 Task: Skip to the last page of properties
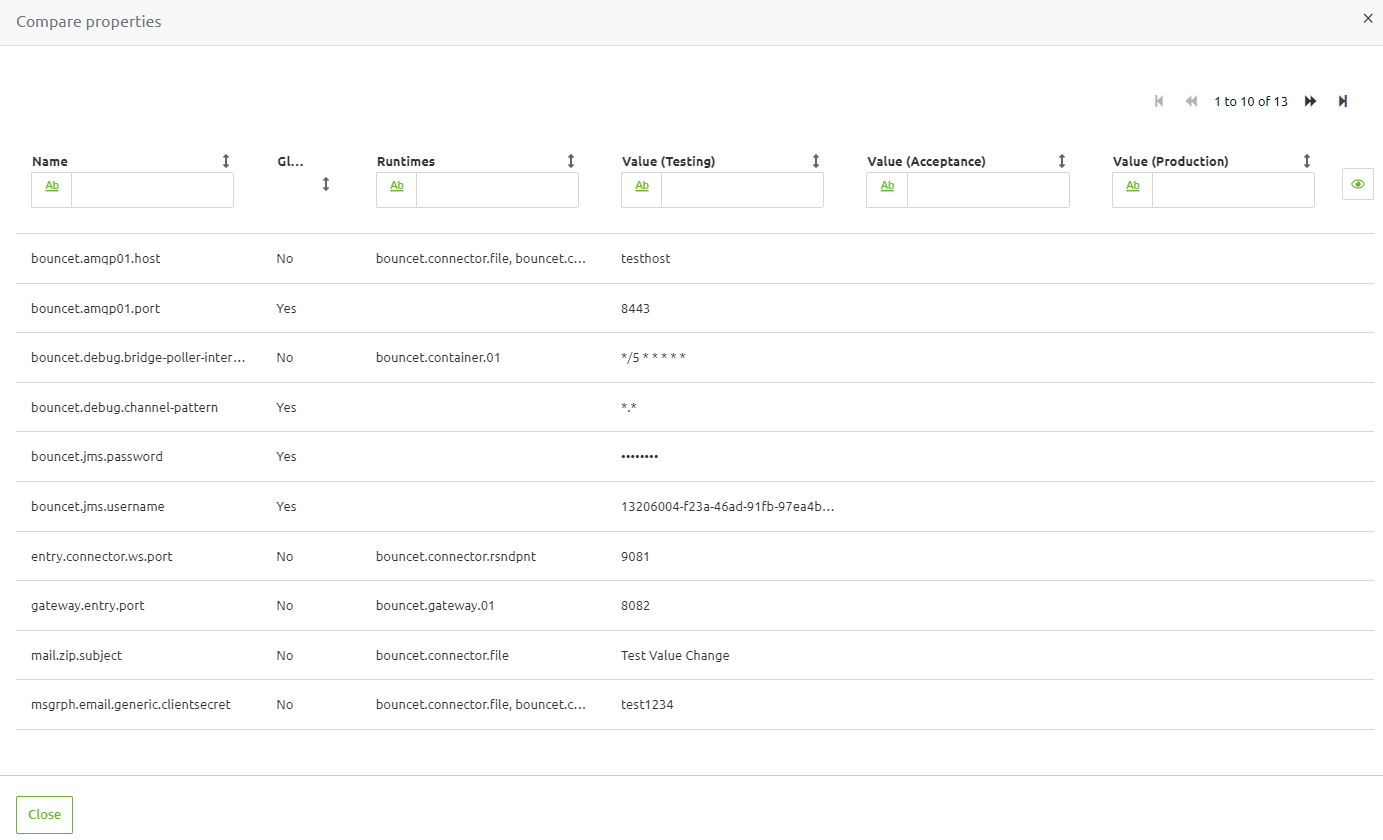tap(1343, 101)
